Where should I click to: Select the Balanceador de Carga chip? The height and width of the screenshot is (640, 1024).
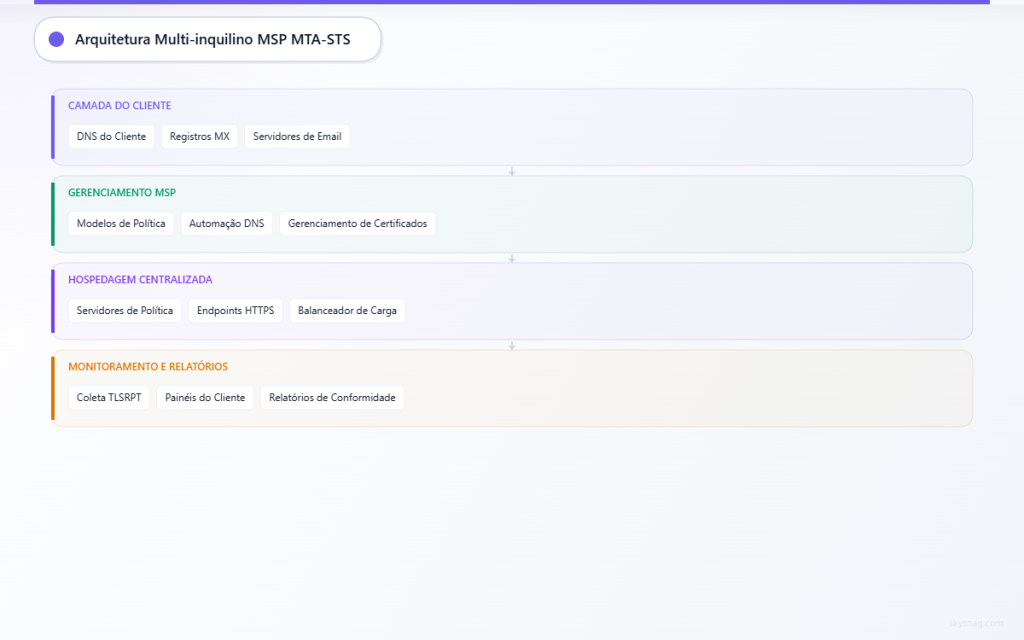pos(347,310)
